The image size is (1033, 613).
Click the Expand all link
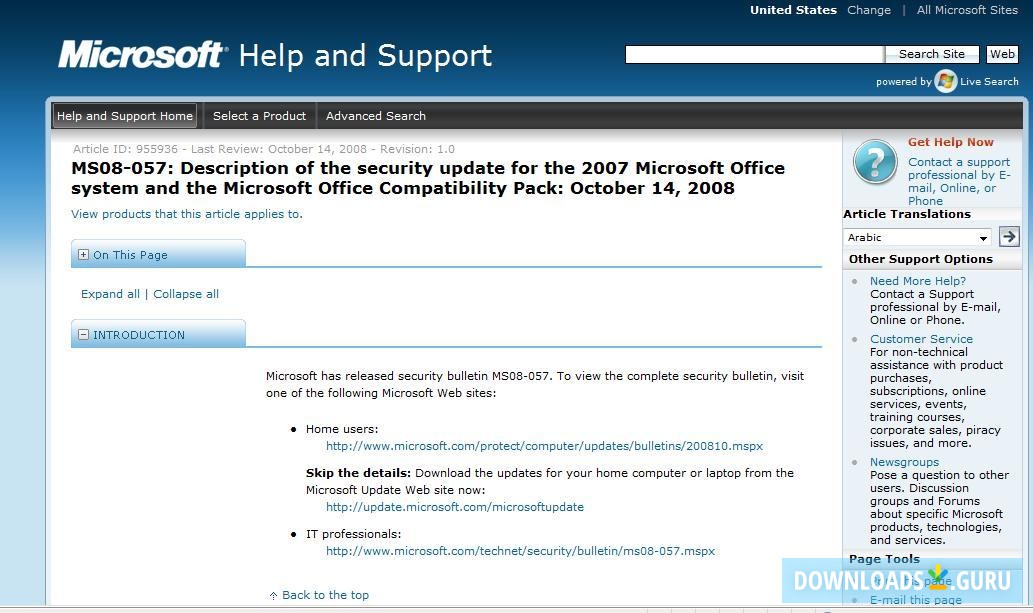tap(110, 293)
